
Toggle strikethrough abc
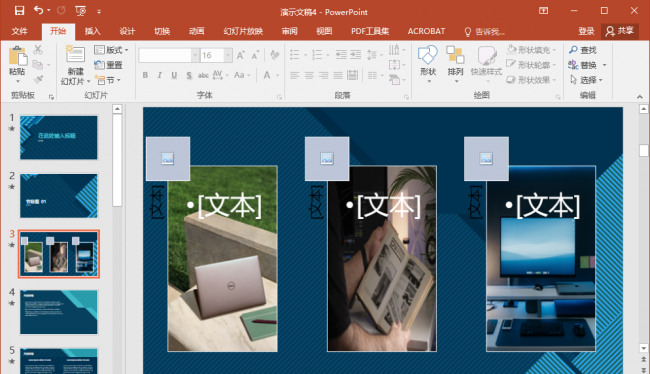203,75
